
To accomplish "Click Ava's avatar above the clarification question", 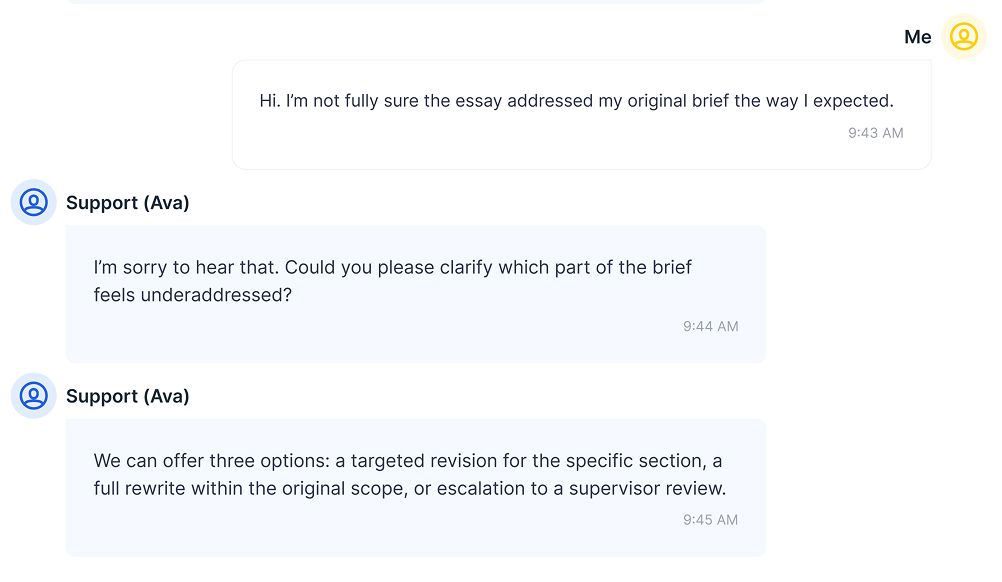I will [x=34, y=203].
